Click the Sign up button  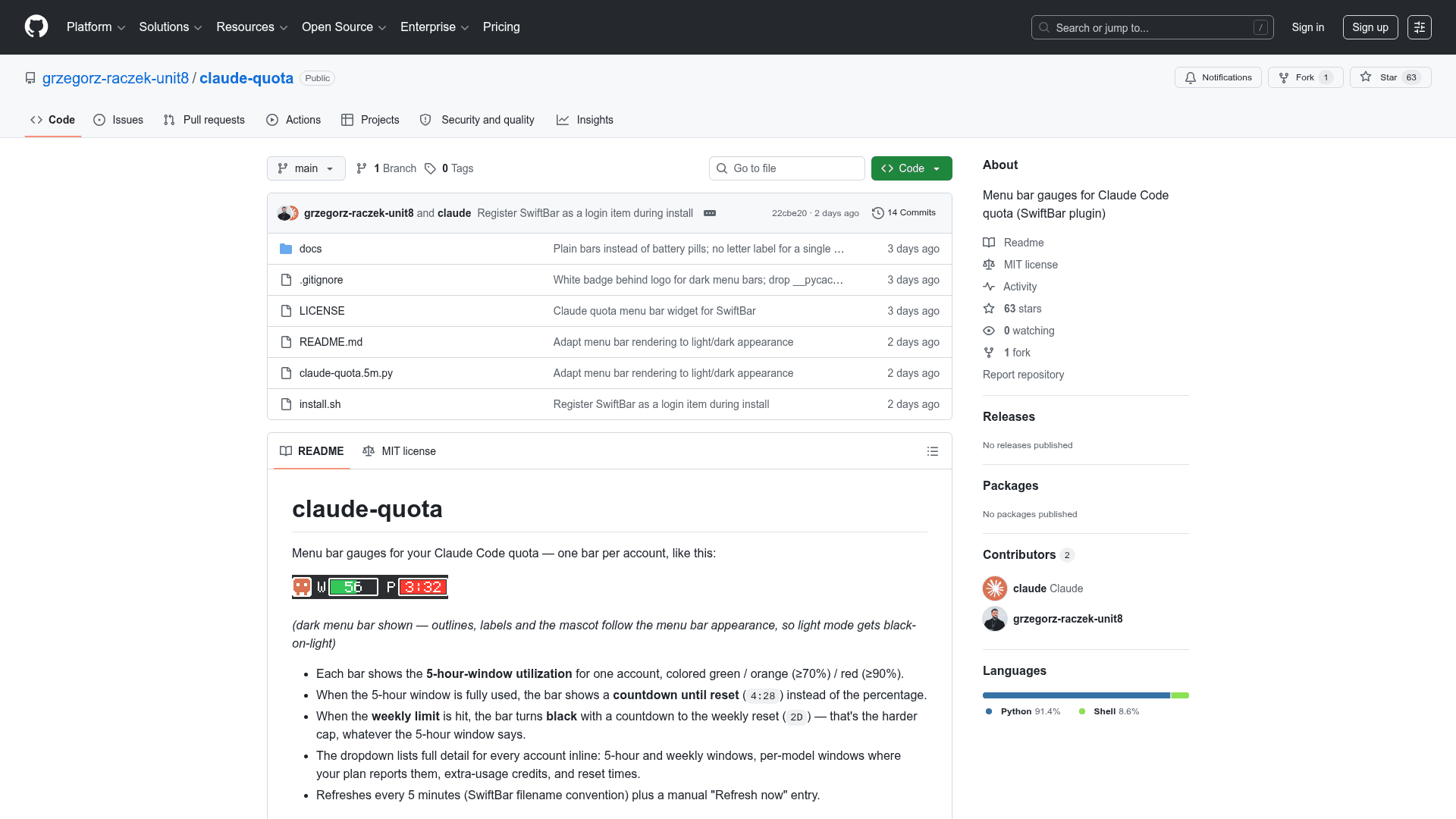pos(1370,27)
